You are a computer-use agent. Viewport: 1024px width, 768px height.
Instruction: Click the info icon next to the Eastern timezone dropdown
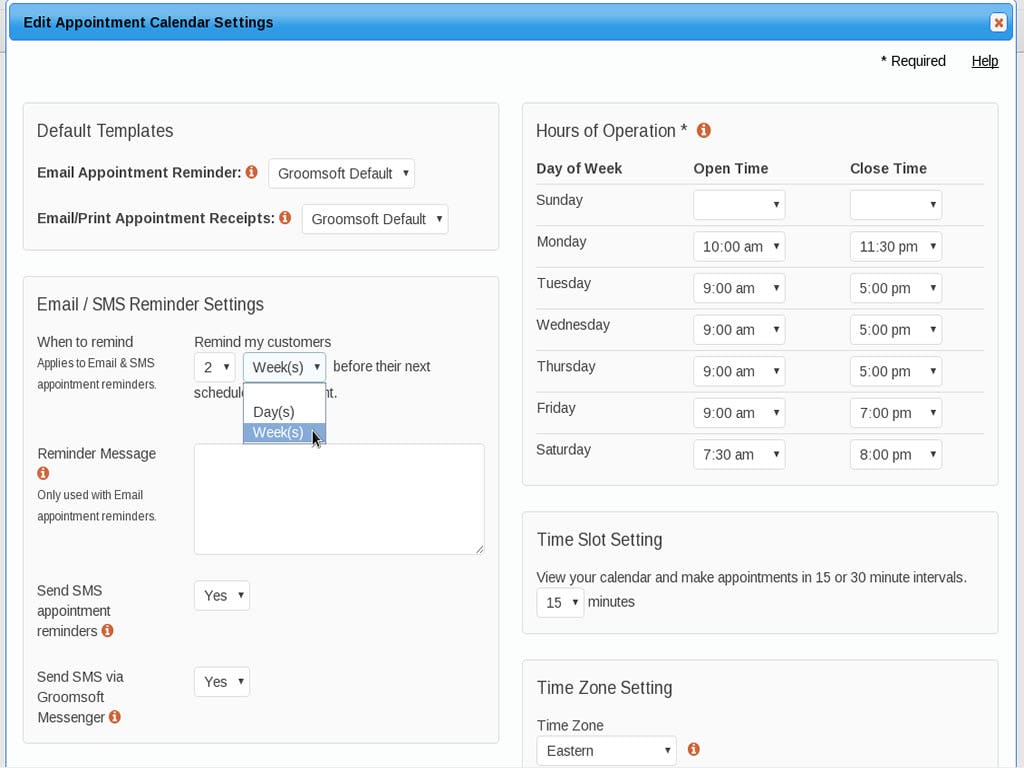[691, 750]
